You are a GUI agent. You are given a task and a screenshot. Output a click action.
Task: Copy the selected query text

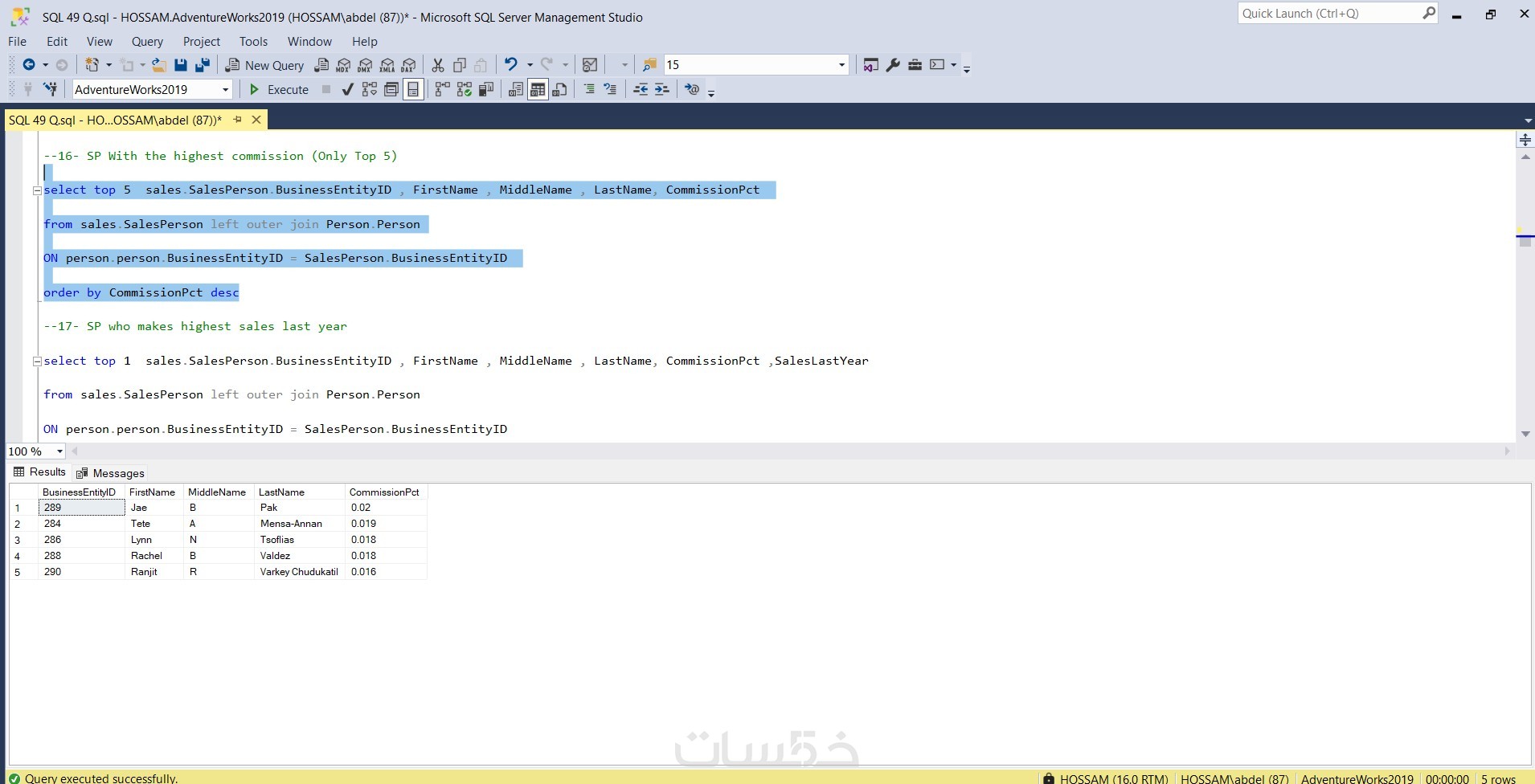(x=460, y=65)
